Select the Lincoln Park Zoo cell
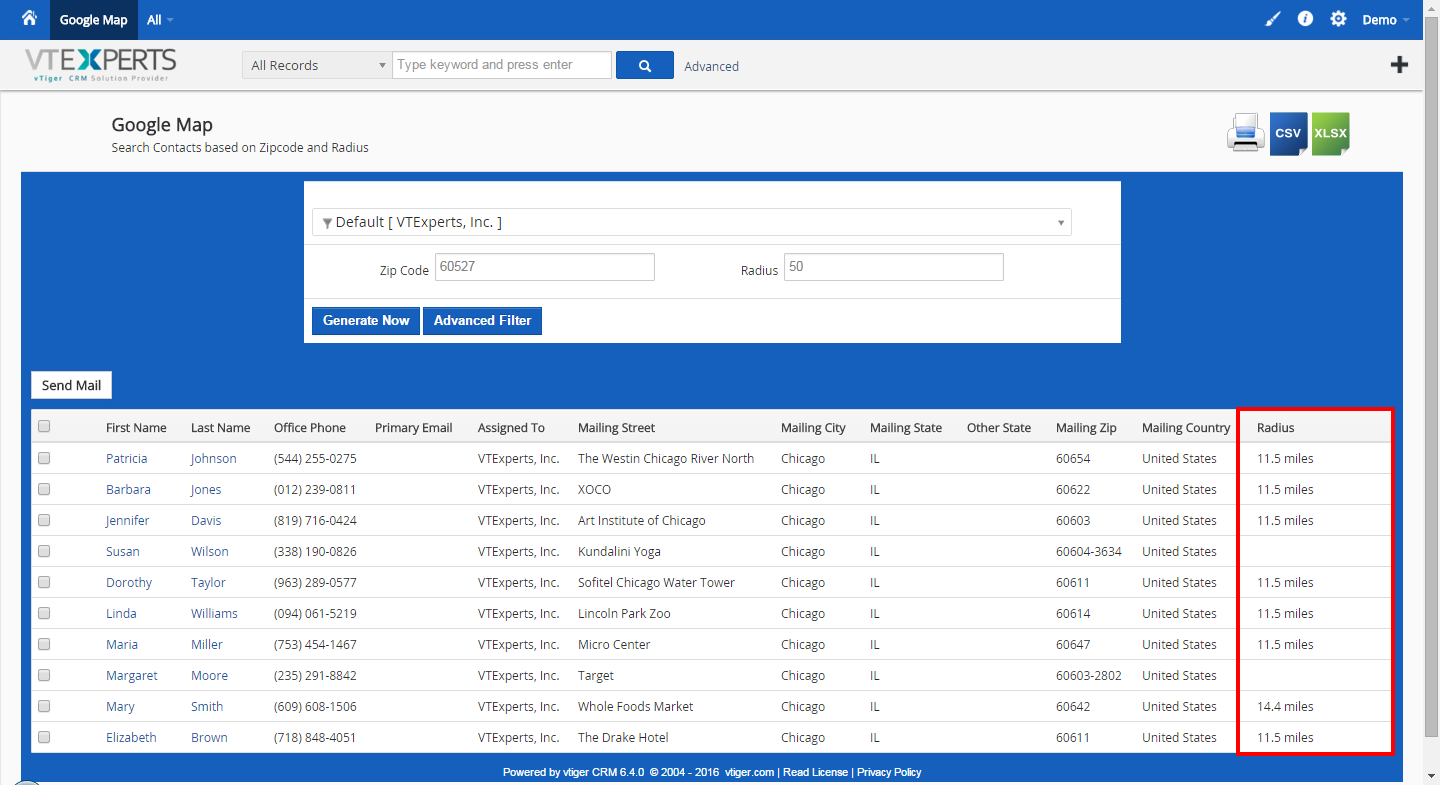Screen dimensions: 1440x785 pyautogui.click(x=624, y=613)
